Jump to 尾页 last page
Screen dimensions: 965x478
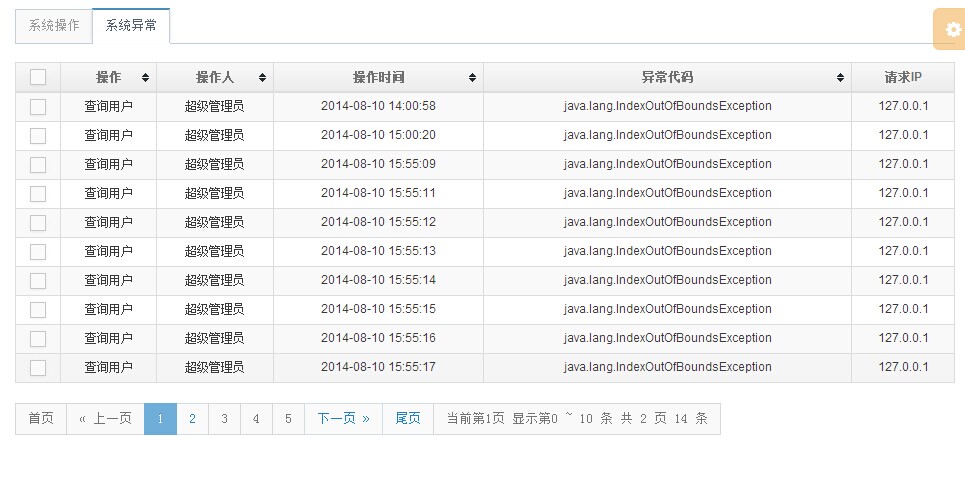click(x=408, y=419)
